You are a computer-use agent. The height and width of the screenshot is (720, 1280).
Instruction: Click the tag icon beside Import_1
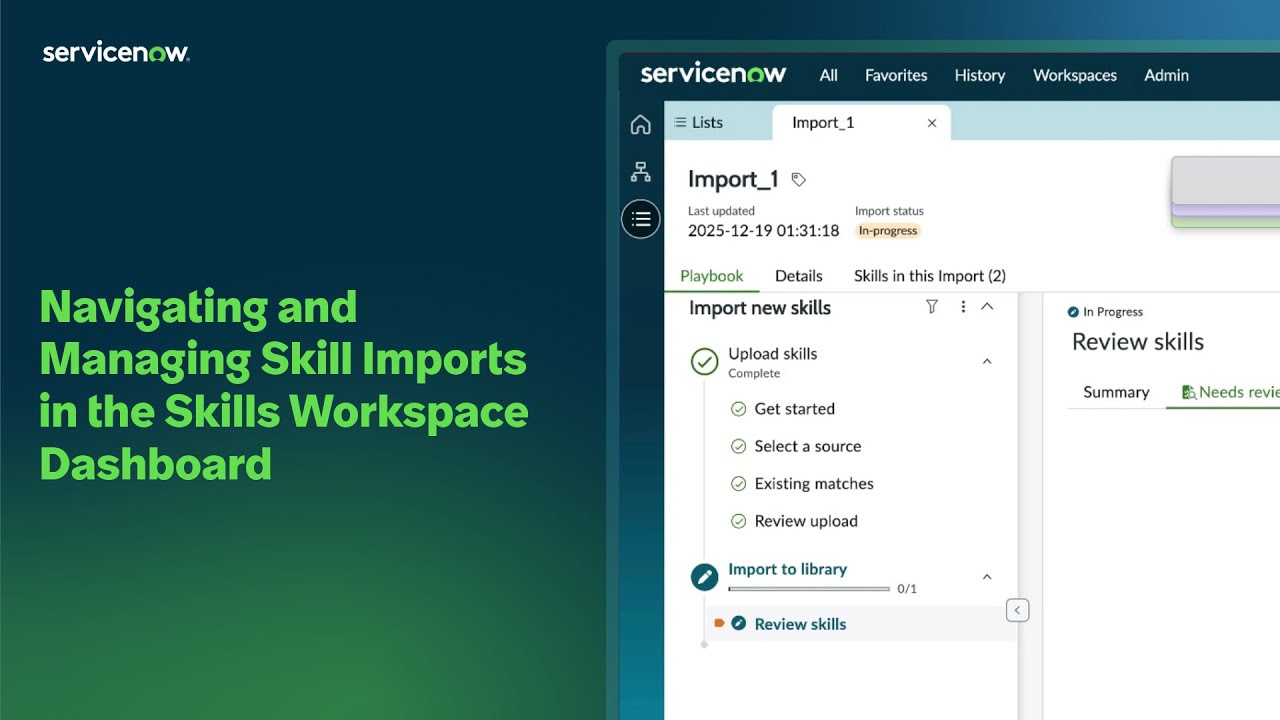[x=798, y=180]
